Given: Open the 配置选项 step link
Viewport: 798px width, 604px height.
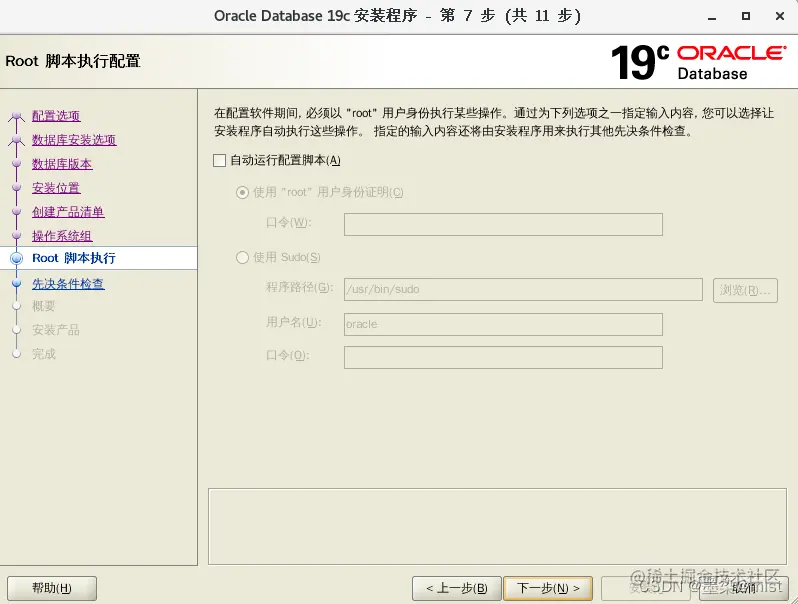Looking at the screenshot, I should pos(56,116).
